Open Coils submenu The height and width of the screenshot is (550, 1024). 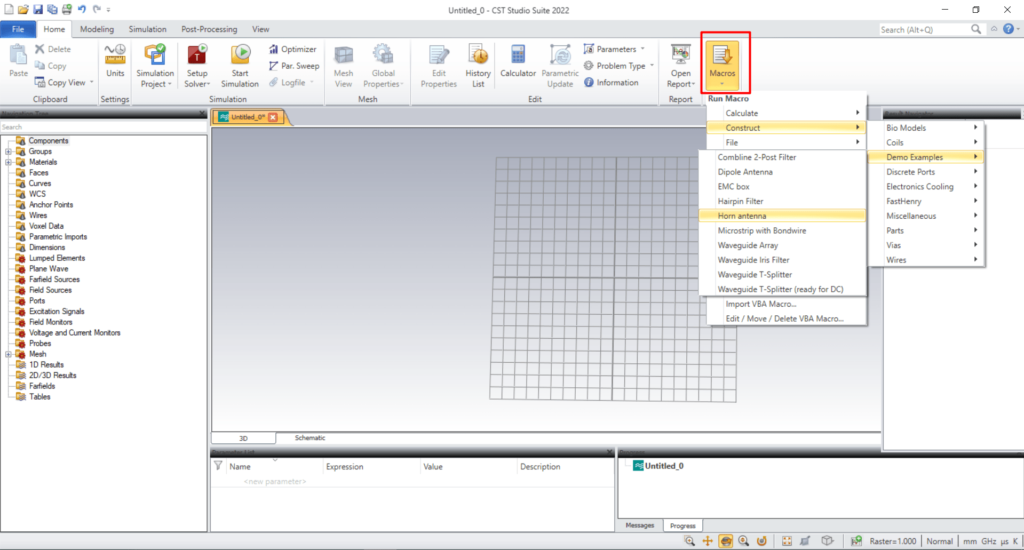pyautogui.click(x=927, y=142)
